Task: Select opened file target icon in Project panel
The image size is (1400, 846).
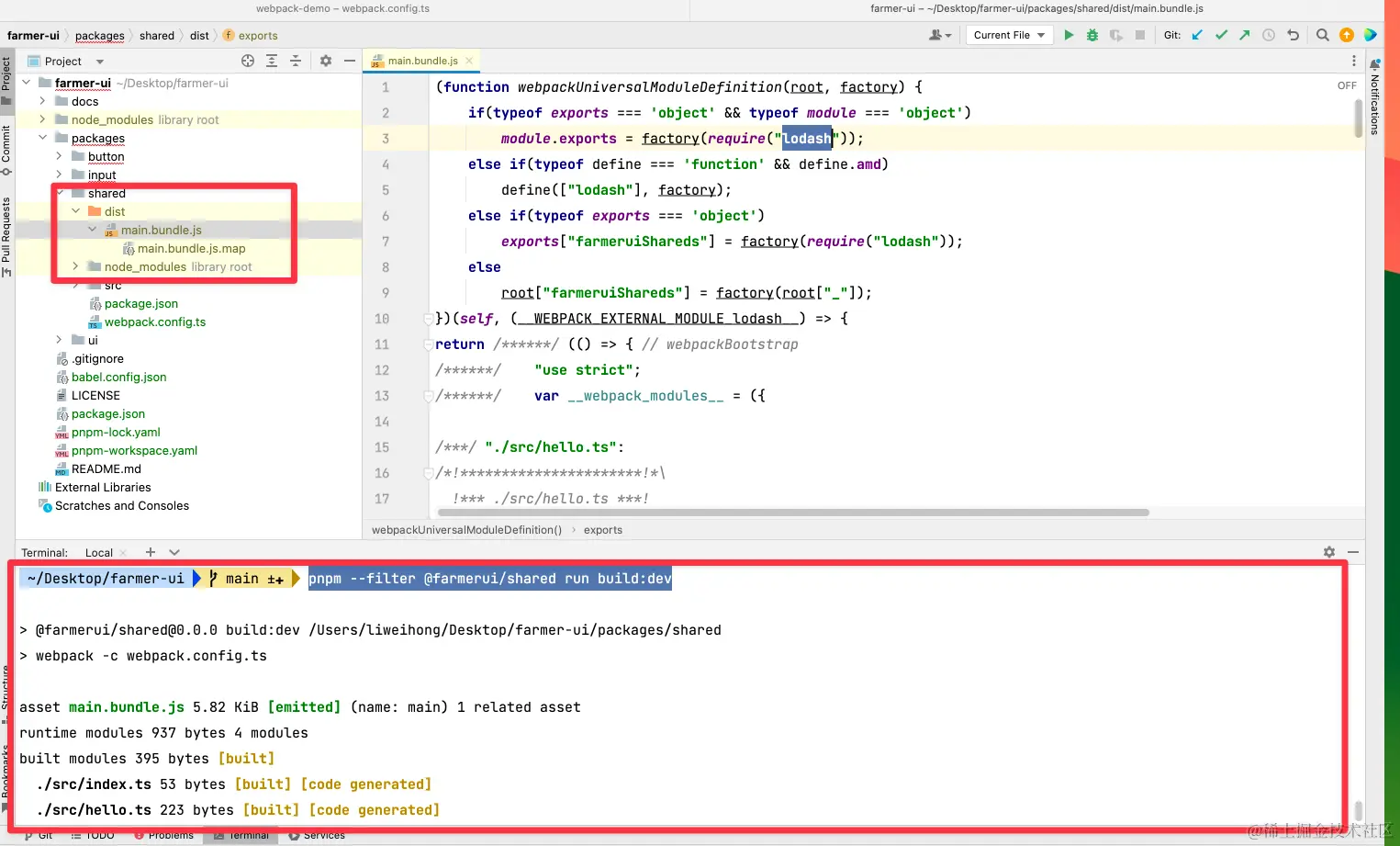Action: [x=248, y=61]
